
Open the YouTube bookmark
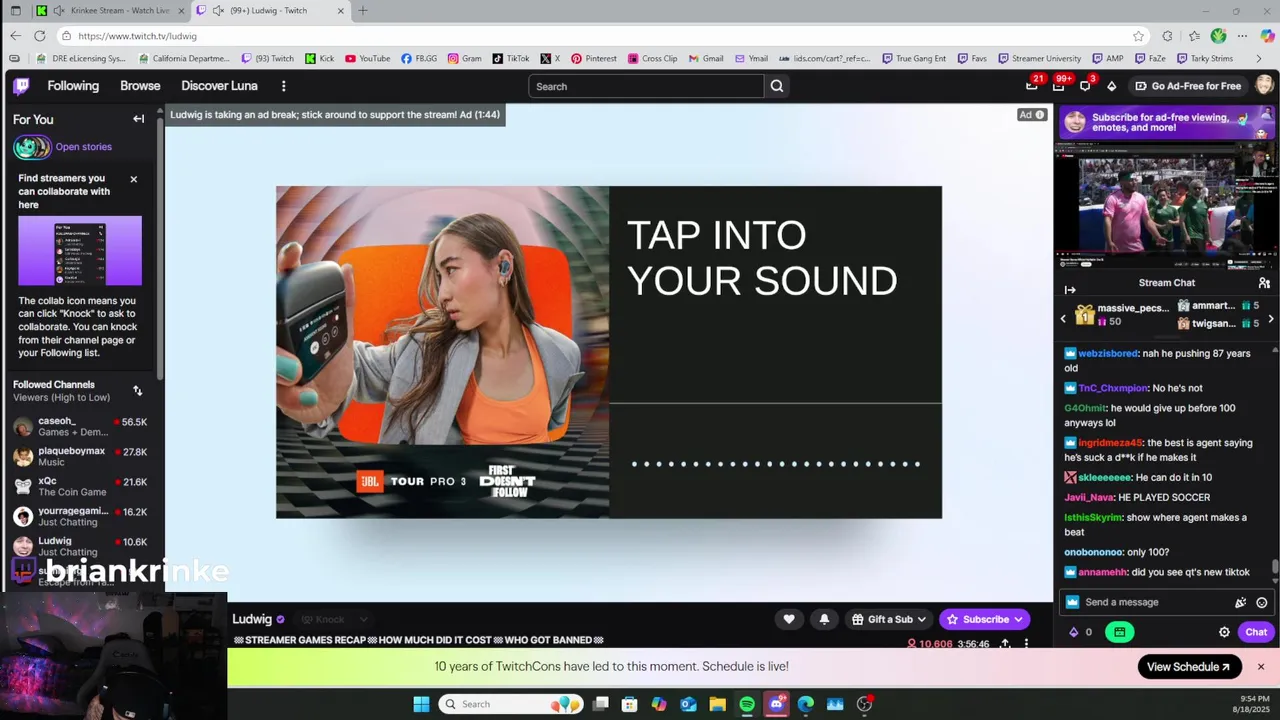coord(367,58)
